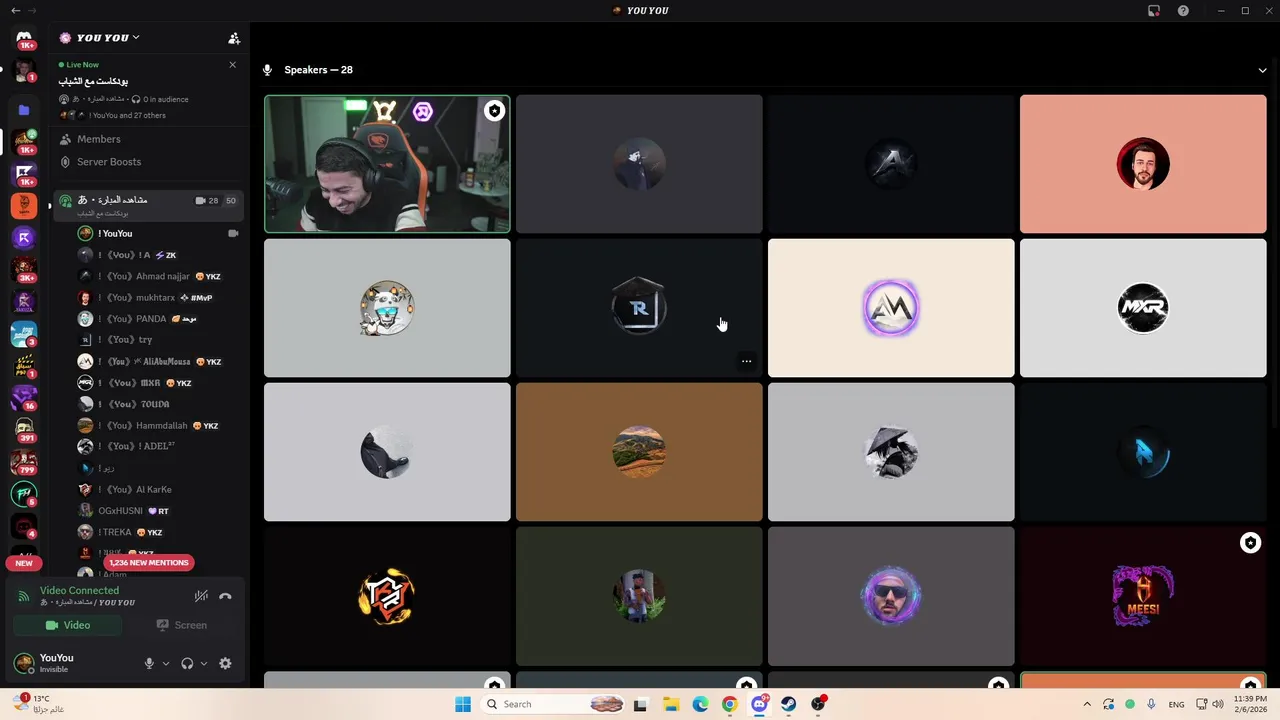This screenshot has width=1280, height=720.
Task: Open server with 799 notification badge
Action: click(x=24, y=462)
